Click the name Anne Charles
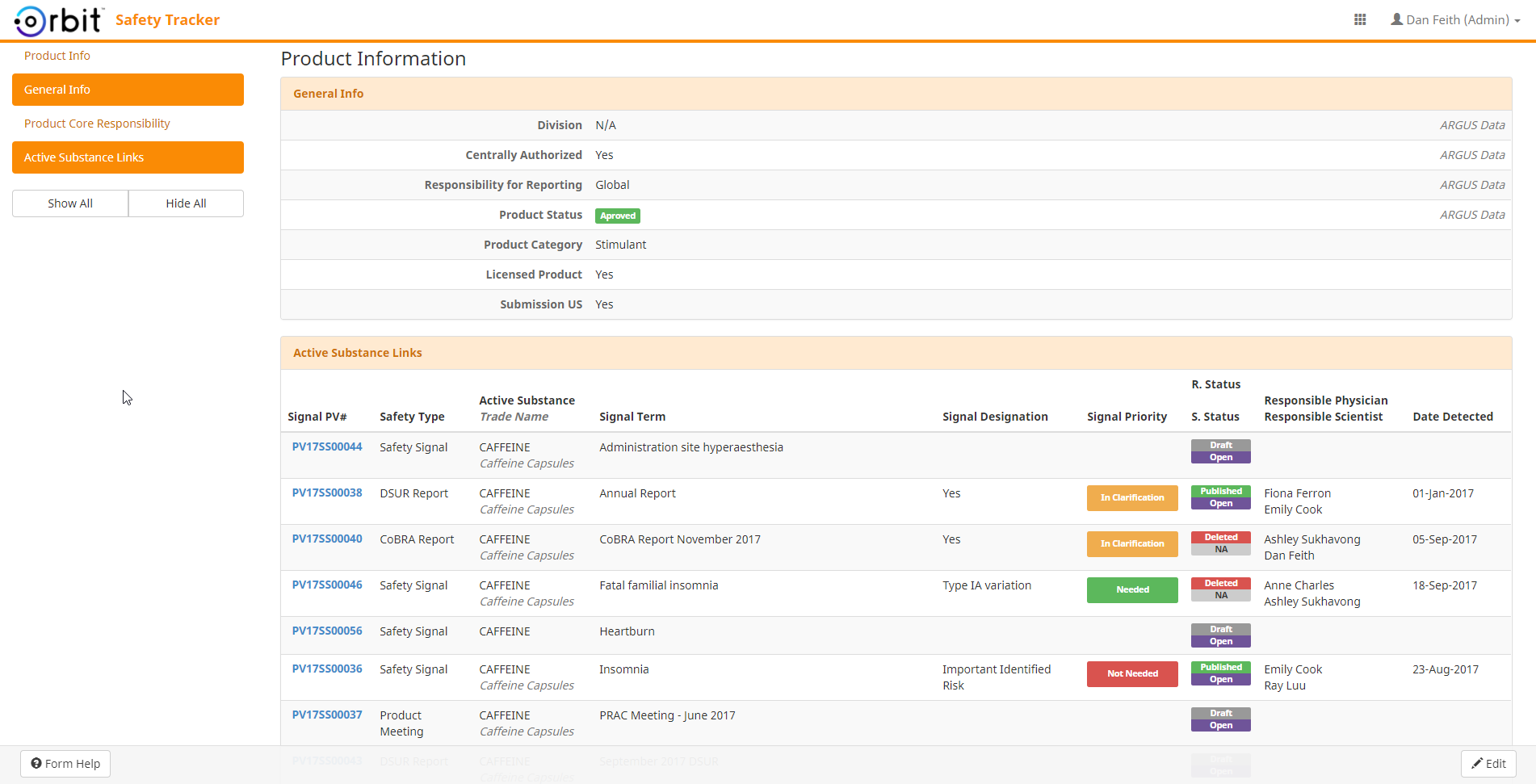 pos(1299,585)
